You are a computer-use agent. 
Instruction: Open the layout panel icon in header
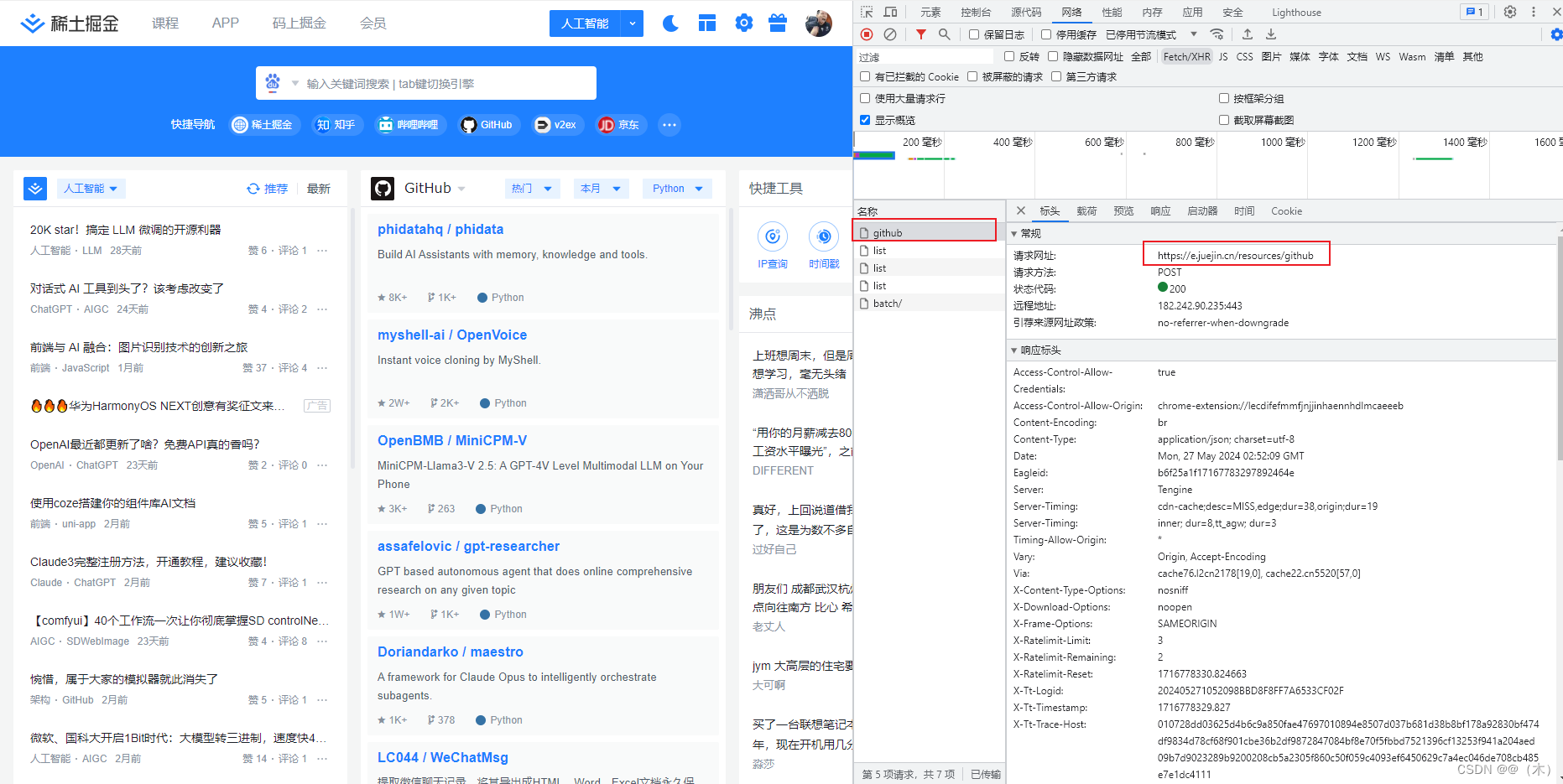(707, 23)
